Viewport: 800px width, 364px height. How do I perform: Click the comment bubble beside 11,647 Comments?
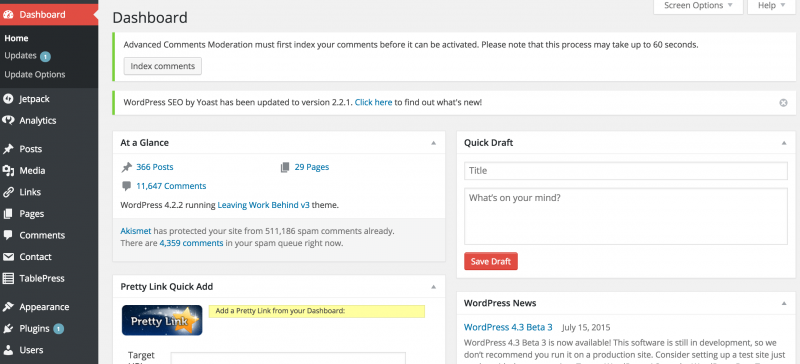[x=126, y=186]
